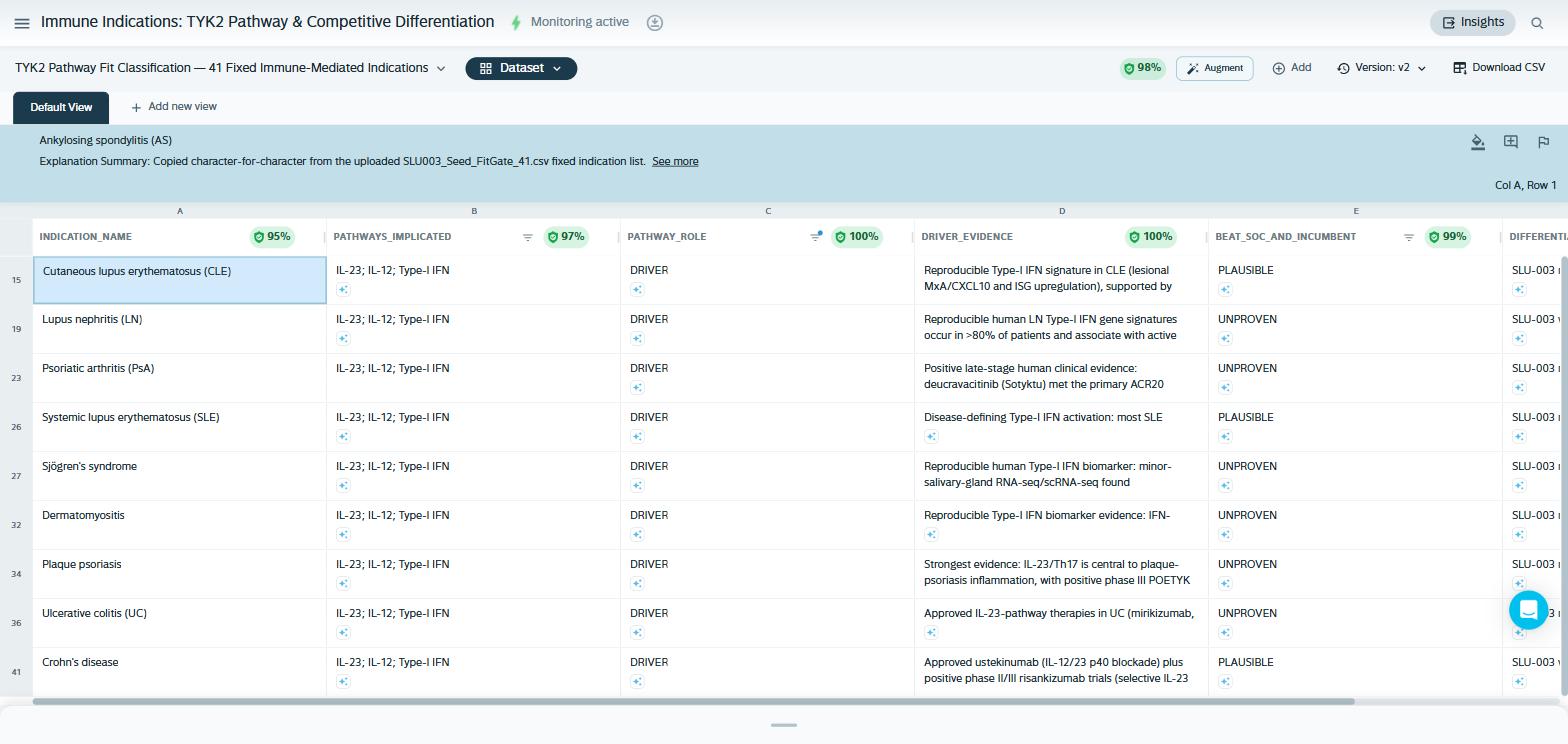Click sparkle icon under Sjögren's syndrome DRIVER role
Viewport: 1568px width, 744px height.
(637, 486)
